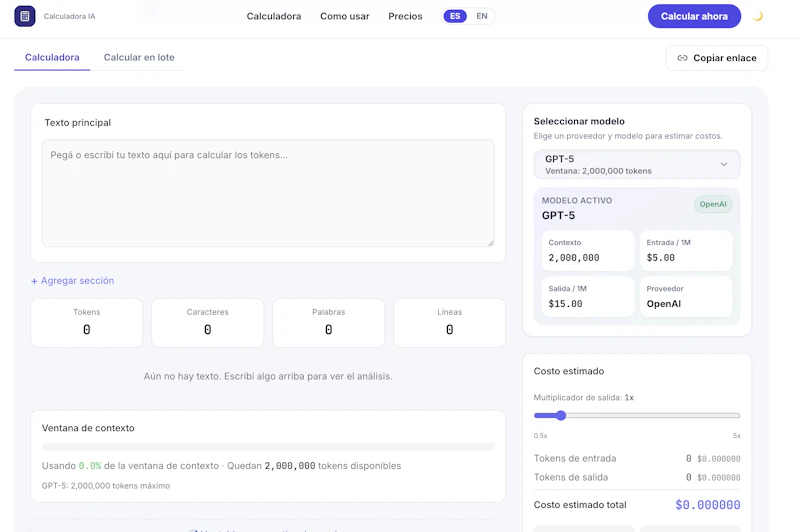Open the Precios nav item
The width and height of the screenshot is (800, 532).
pos(405,16)
